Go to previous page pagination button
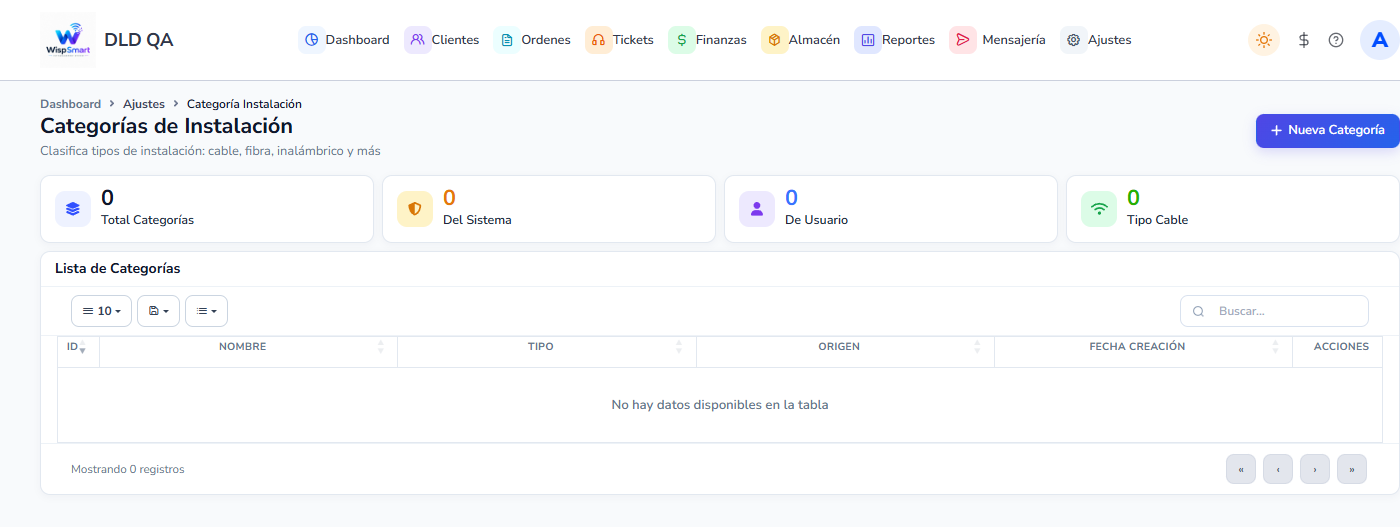 pos(1278,469)
